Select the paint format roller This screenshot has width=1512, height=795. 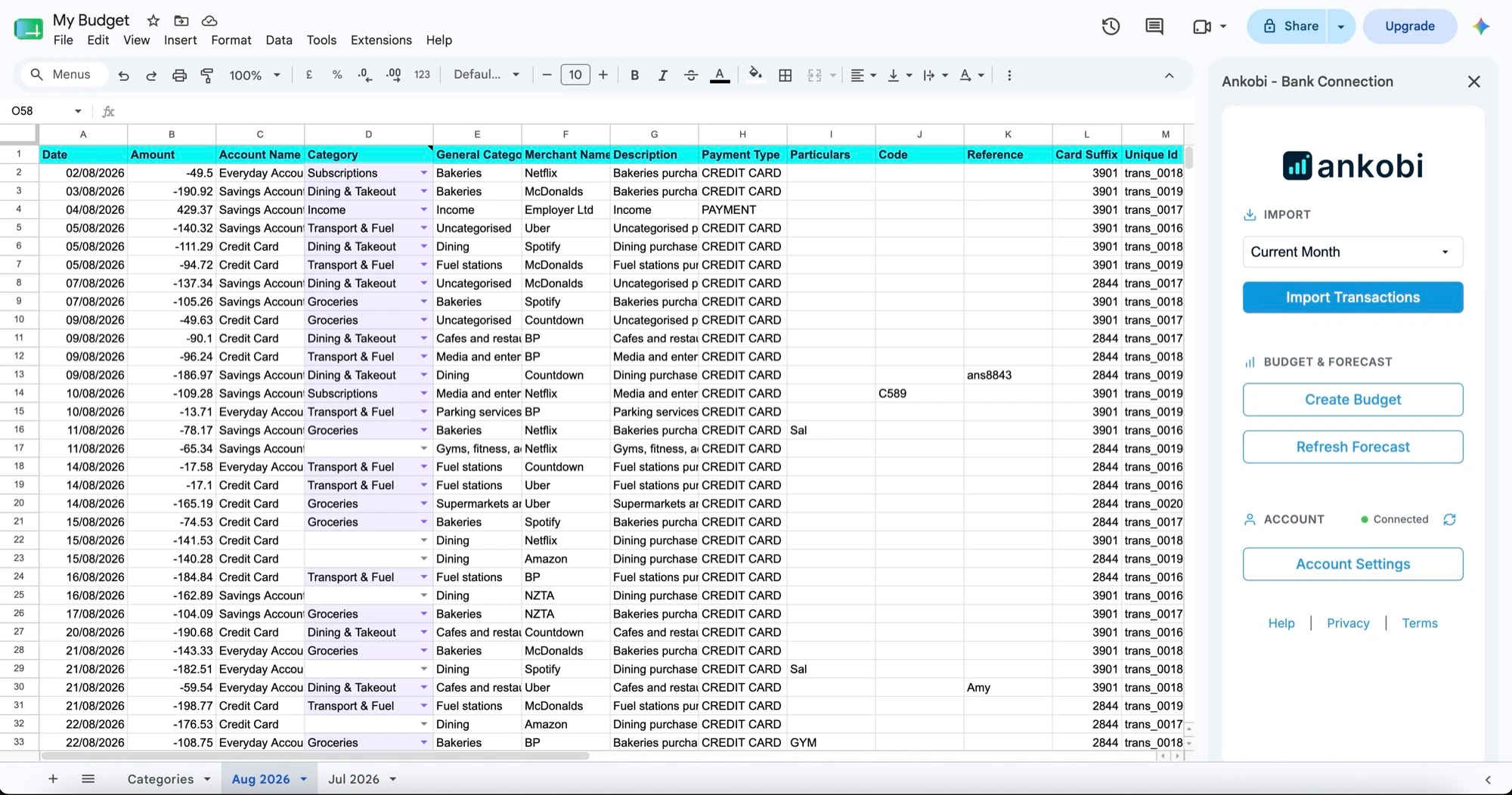pyautogui.click(x=206, y=76)
